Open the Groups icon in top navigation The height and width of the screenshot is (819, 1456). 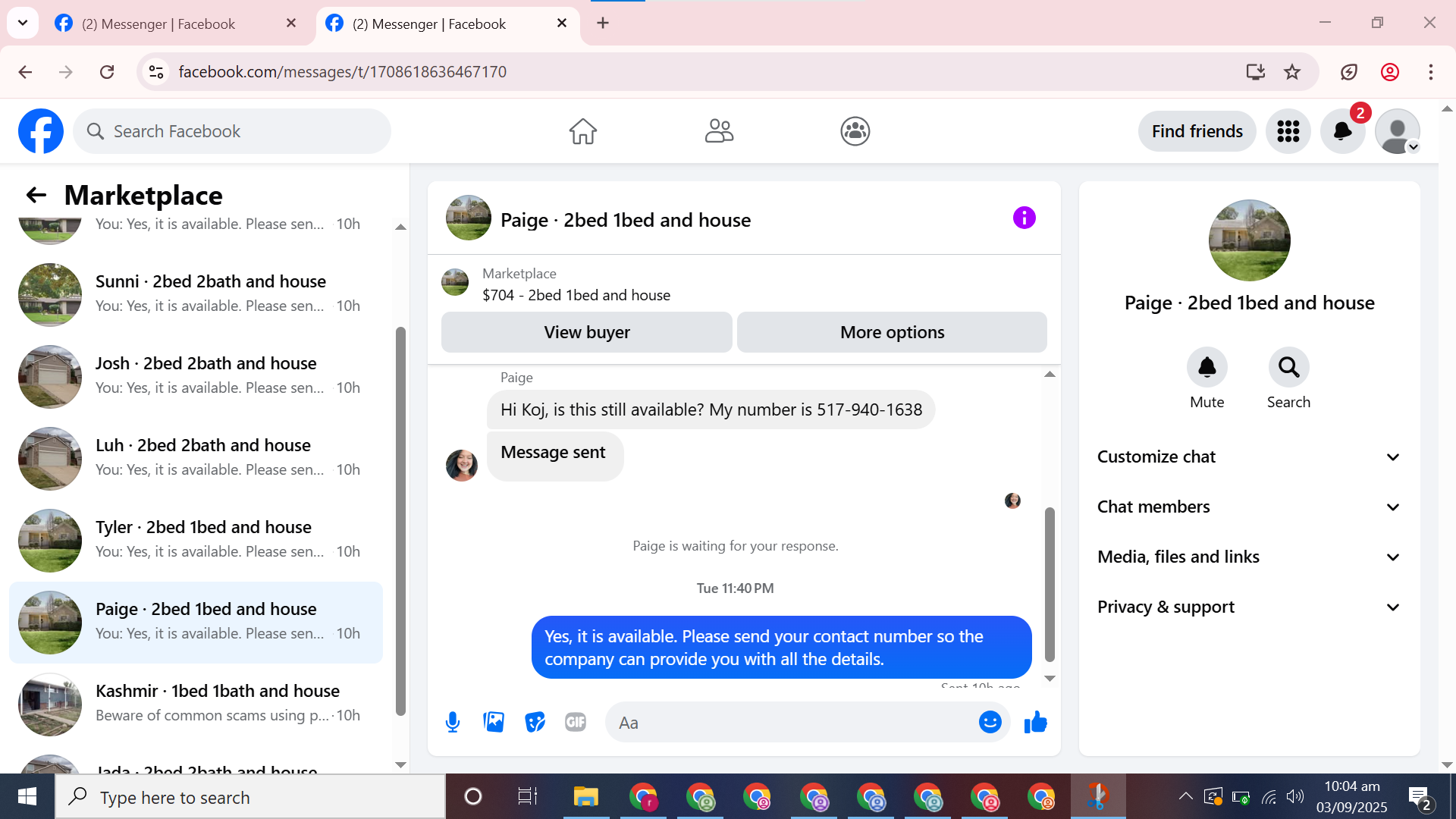(855, 131)
